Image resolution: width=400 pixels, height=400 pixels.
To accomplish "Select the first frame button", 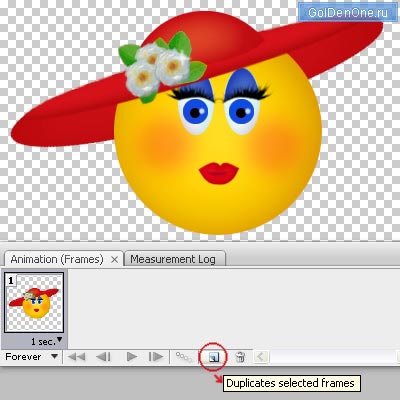I will click(x=76, y=357).
